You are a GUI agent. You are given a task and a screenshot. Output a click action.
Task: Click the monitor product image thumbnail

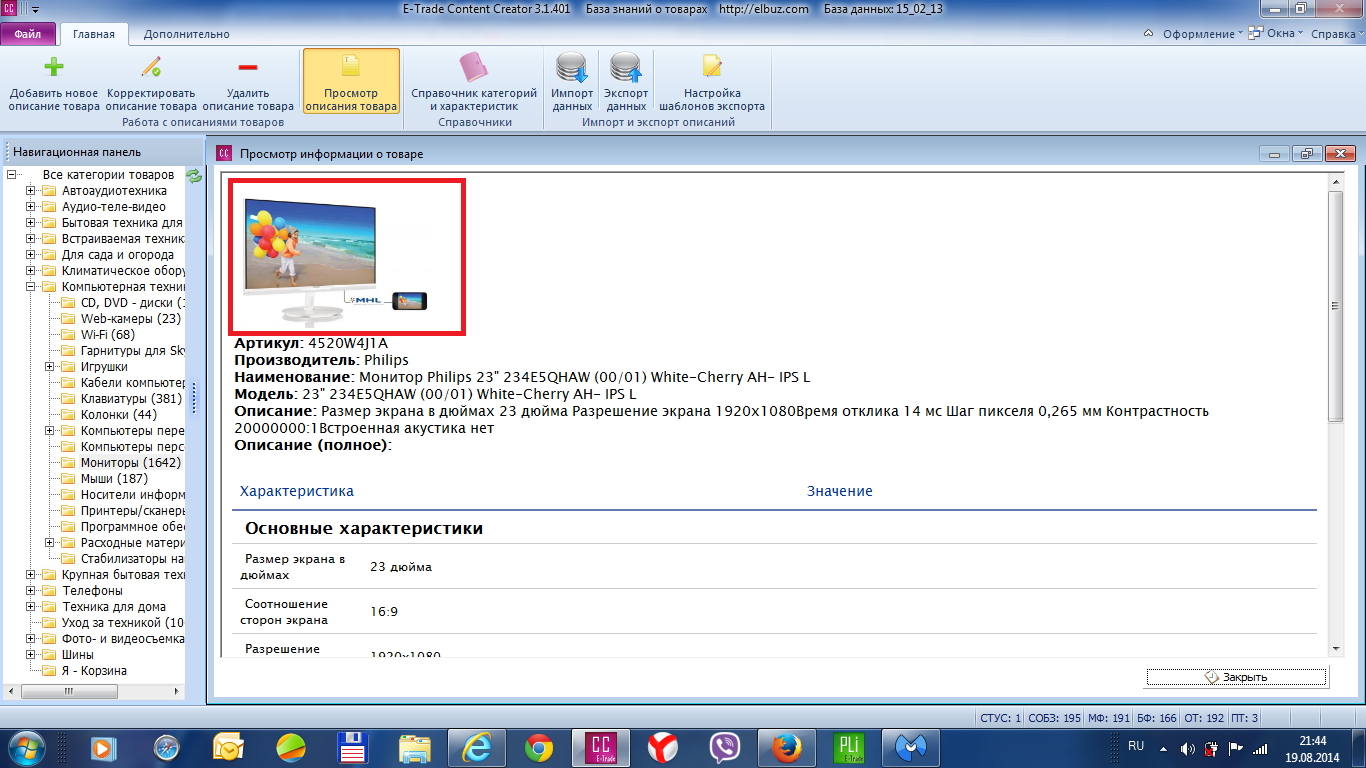346,257
